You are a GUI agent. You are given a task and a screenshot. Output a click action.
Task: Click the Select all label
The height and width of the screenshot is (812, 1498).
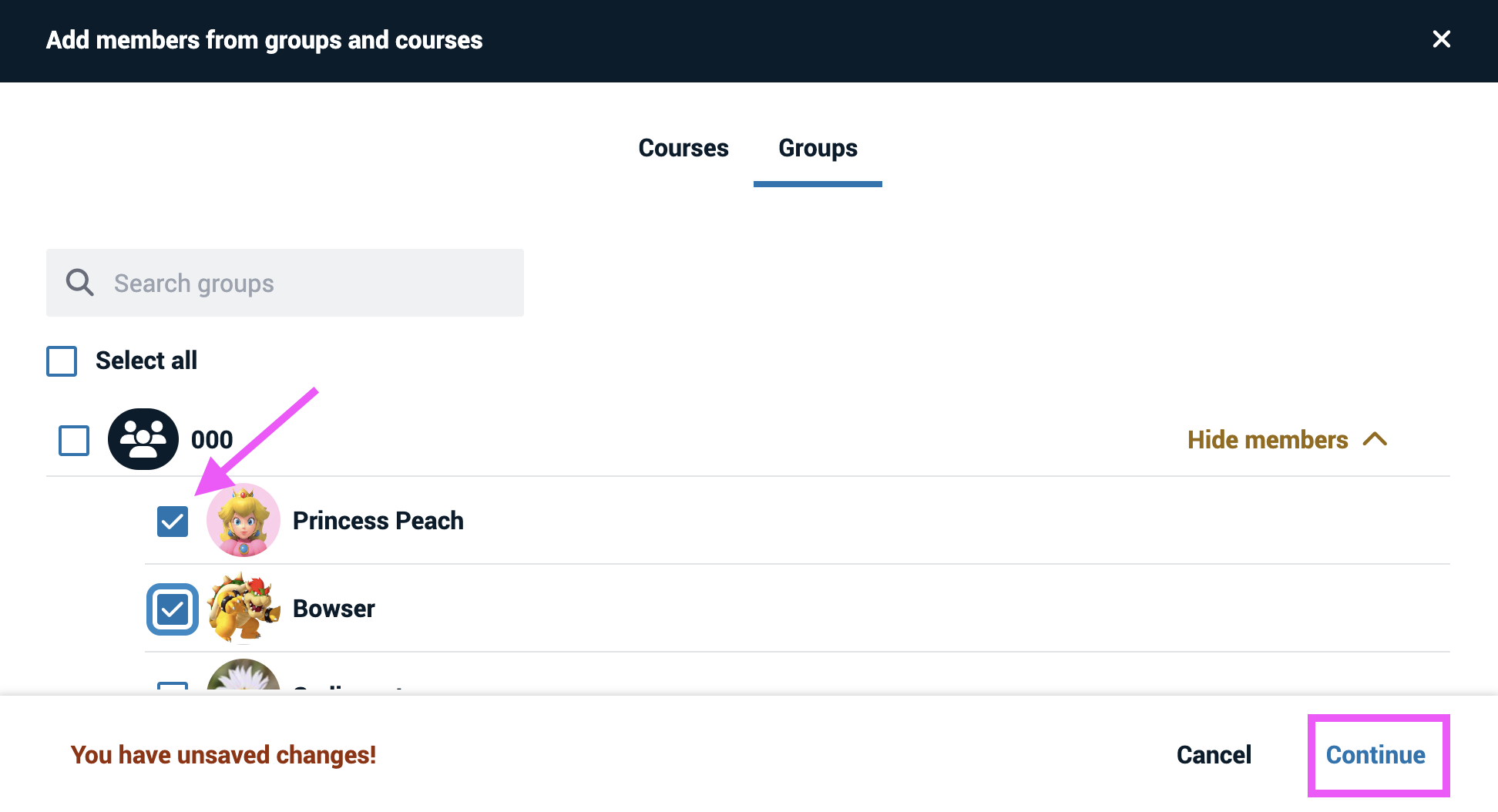point(146,361)
